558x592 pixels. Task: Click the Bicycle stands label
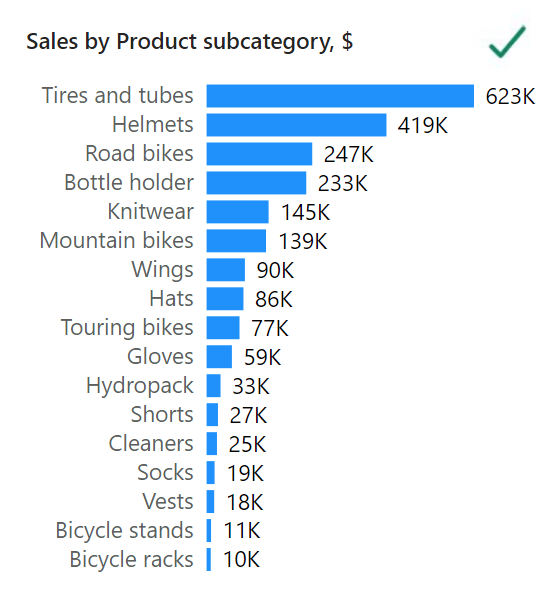pyautogui.click(x=125, y=530)
